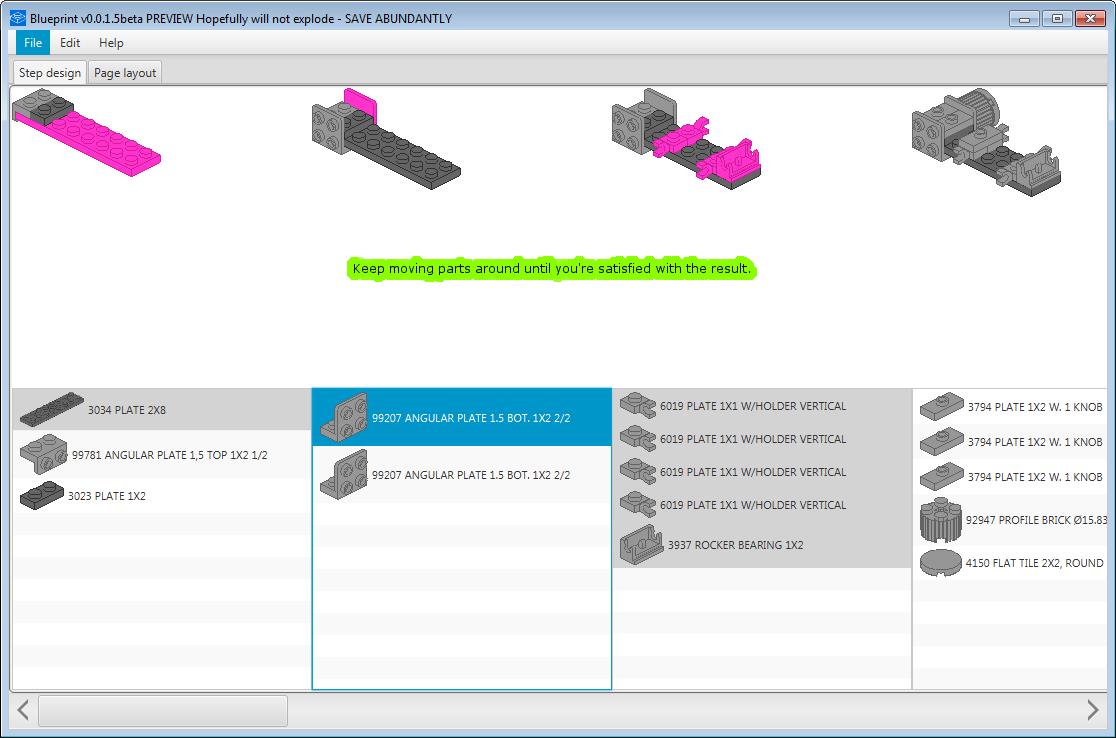Click the 3034 Plate 2x8 part icon
Image resolution: width=1116 pixels, height=738 pixels.
[52, 409]
